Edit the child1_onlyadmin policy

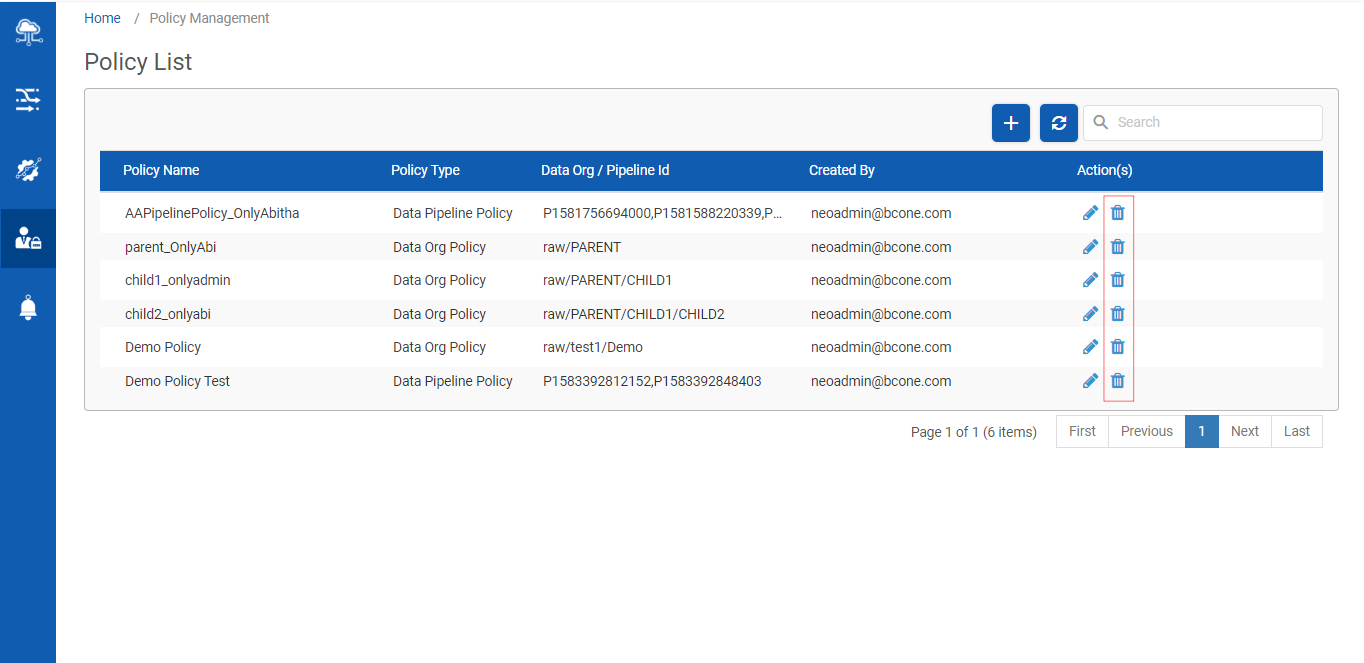tap(1090, 280)
